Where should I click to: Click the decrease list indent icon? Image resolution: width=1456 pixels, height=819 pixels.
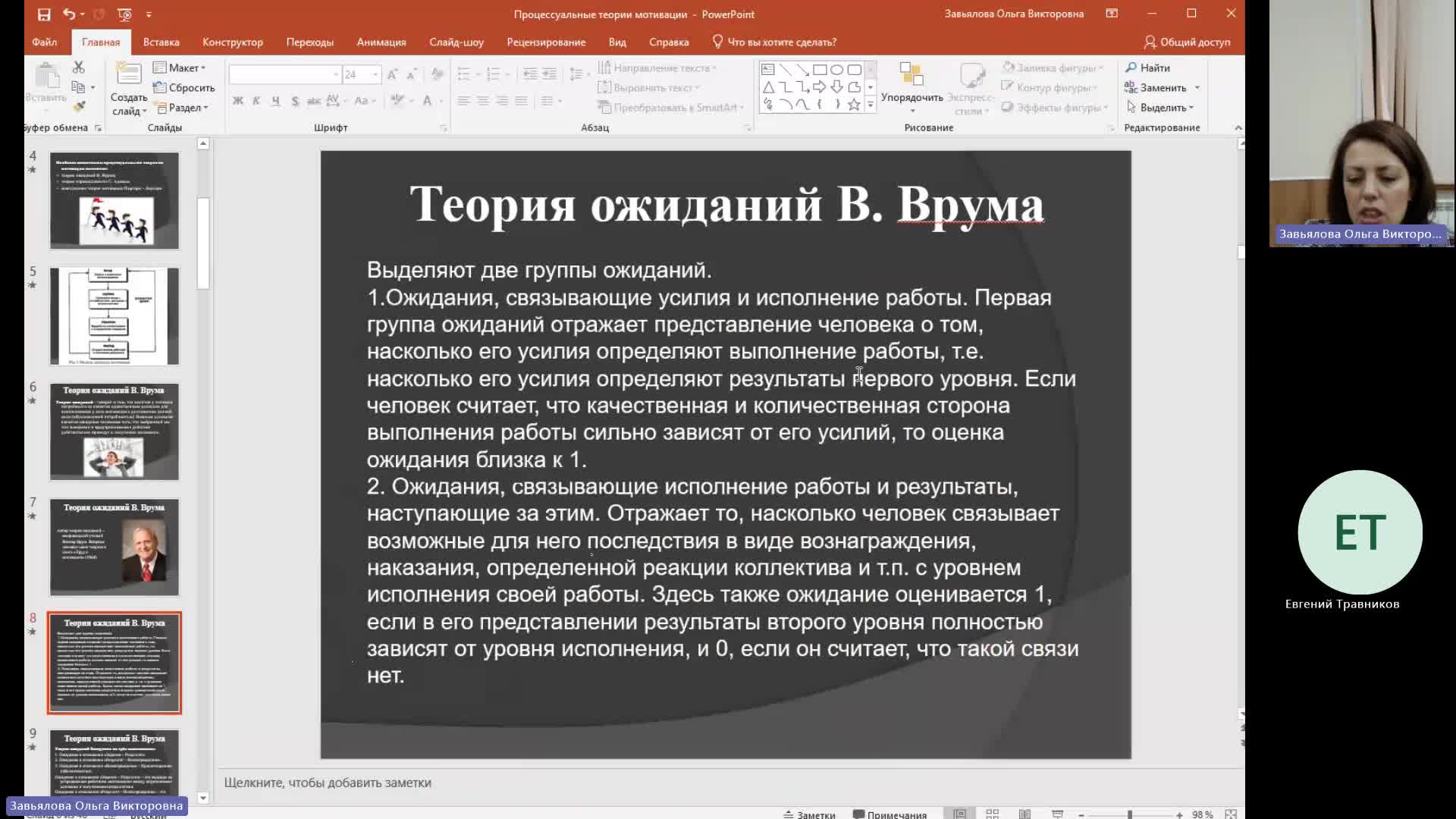(x=530, y=74)
